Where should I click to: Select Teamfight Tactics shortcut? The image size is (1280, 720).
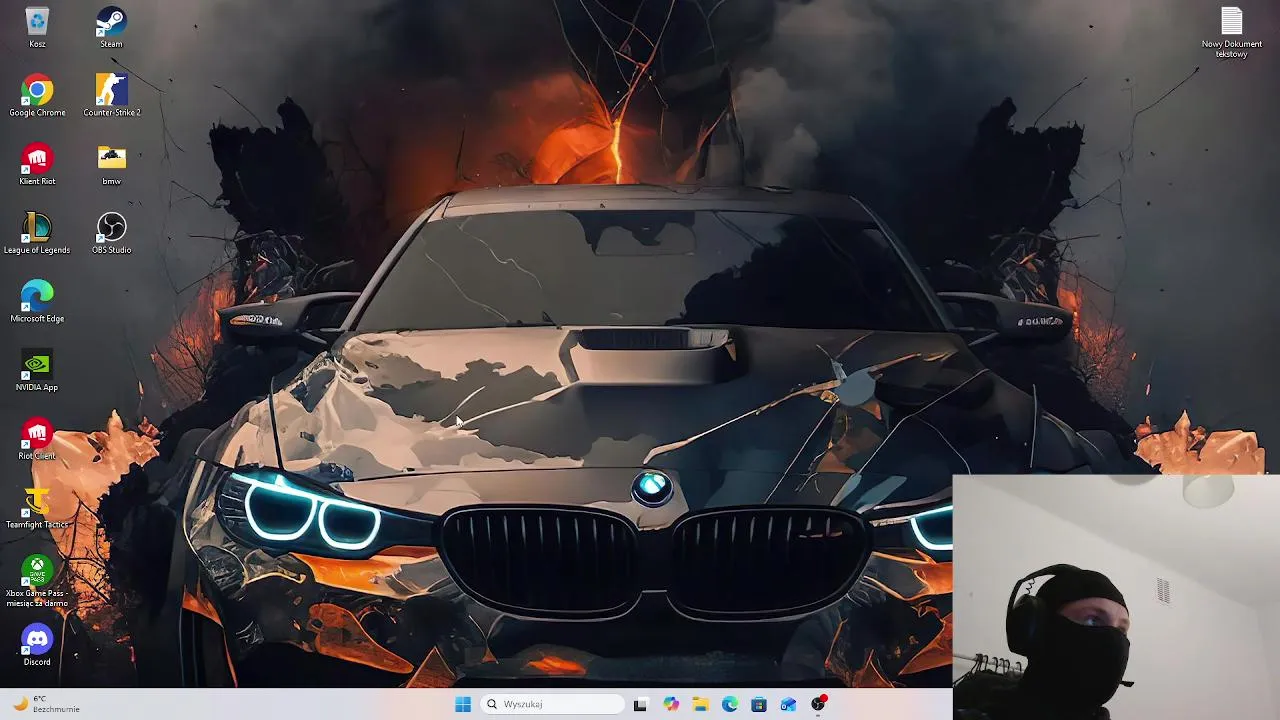coord(37,508)
